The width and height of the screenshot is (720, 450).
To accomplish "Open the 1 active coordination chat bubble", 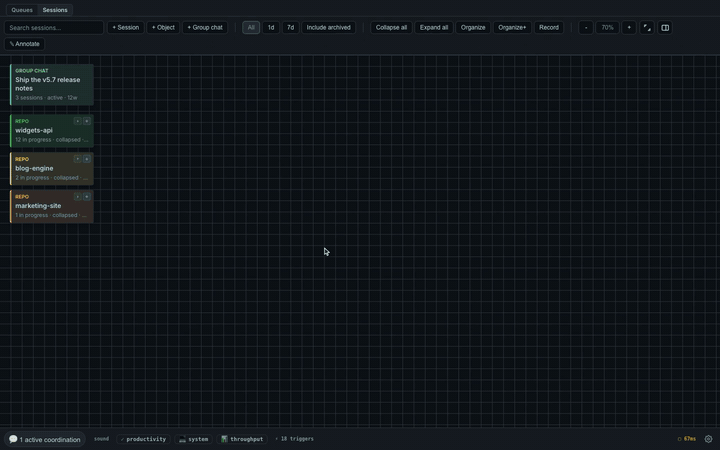I will pyautogui.click(x=45, y=439).
